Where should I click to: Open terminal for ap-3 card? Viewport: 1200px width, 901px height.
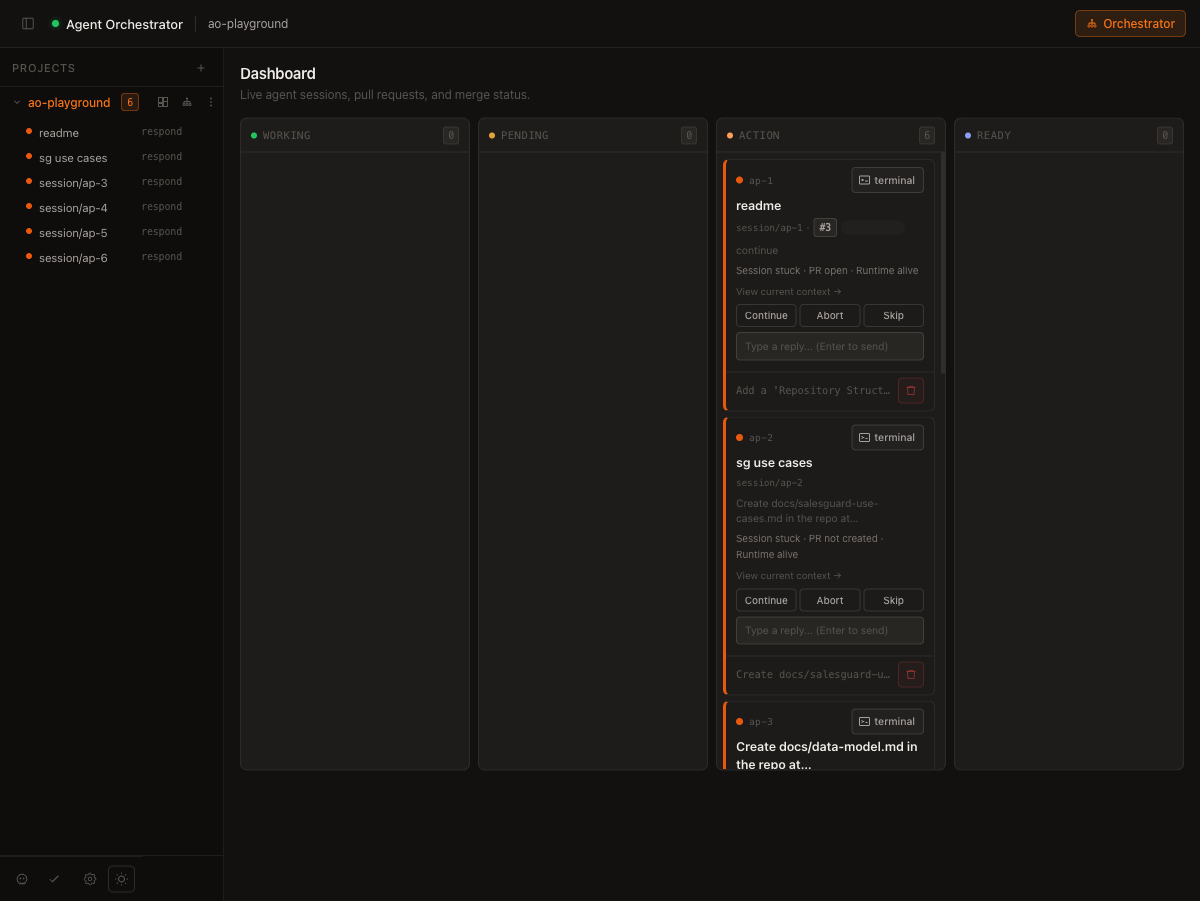click(887, 721)
